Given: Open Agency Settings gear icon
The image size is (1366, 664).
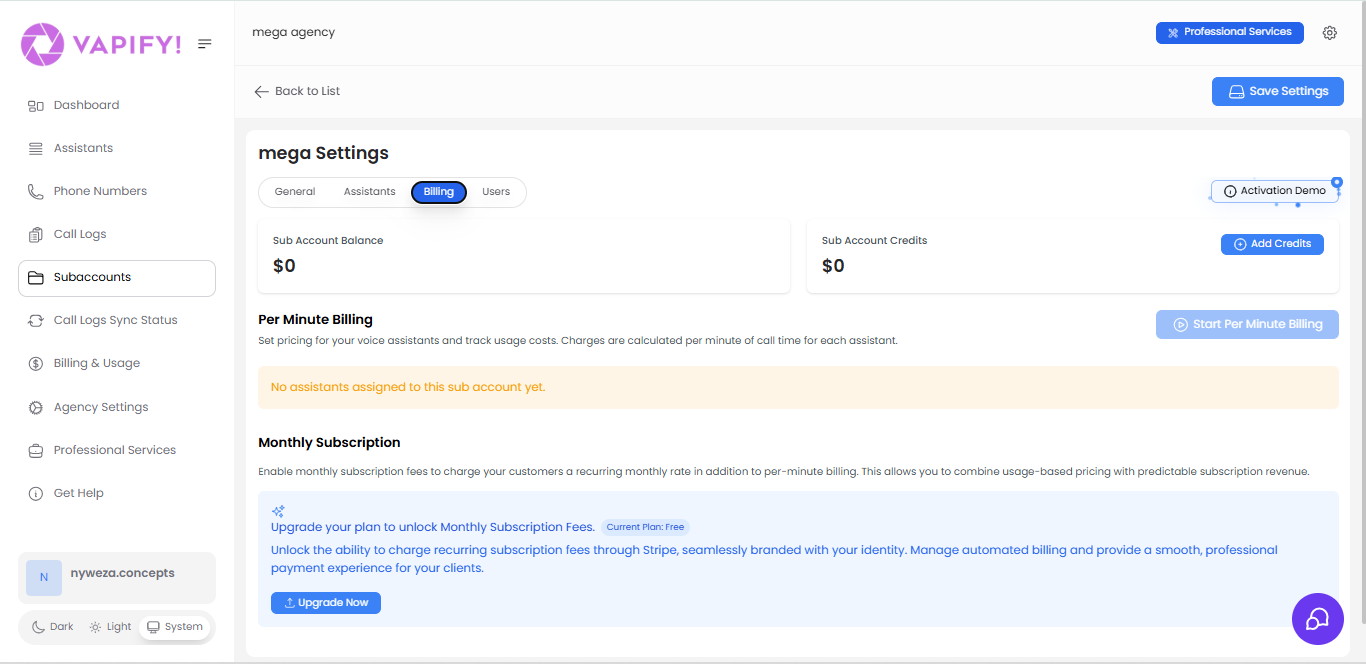Looking at the screenshot, I should point(37,406).
